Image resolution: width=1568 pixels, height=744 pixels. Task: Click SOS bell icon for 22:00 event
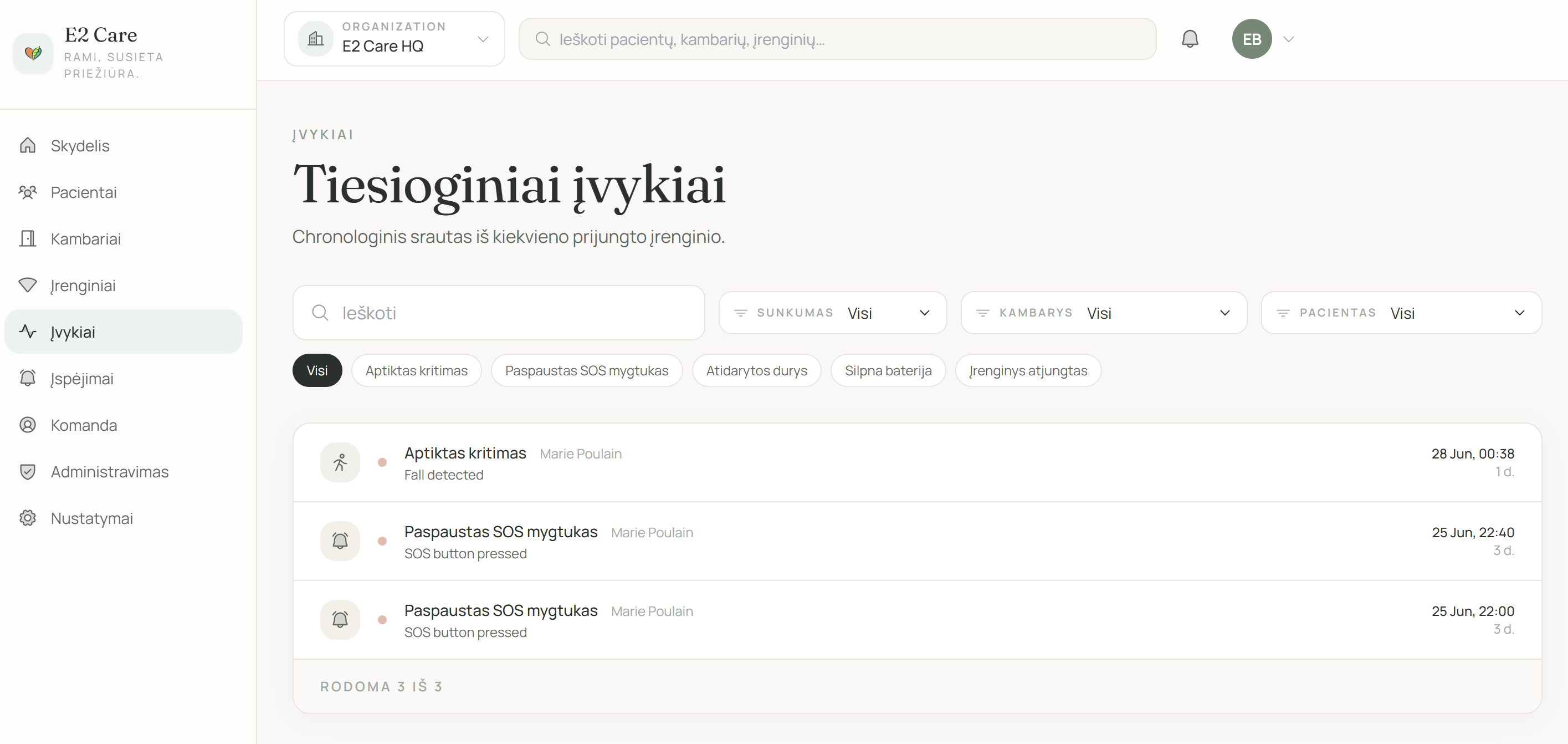pos(340,620)
